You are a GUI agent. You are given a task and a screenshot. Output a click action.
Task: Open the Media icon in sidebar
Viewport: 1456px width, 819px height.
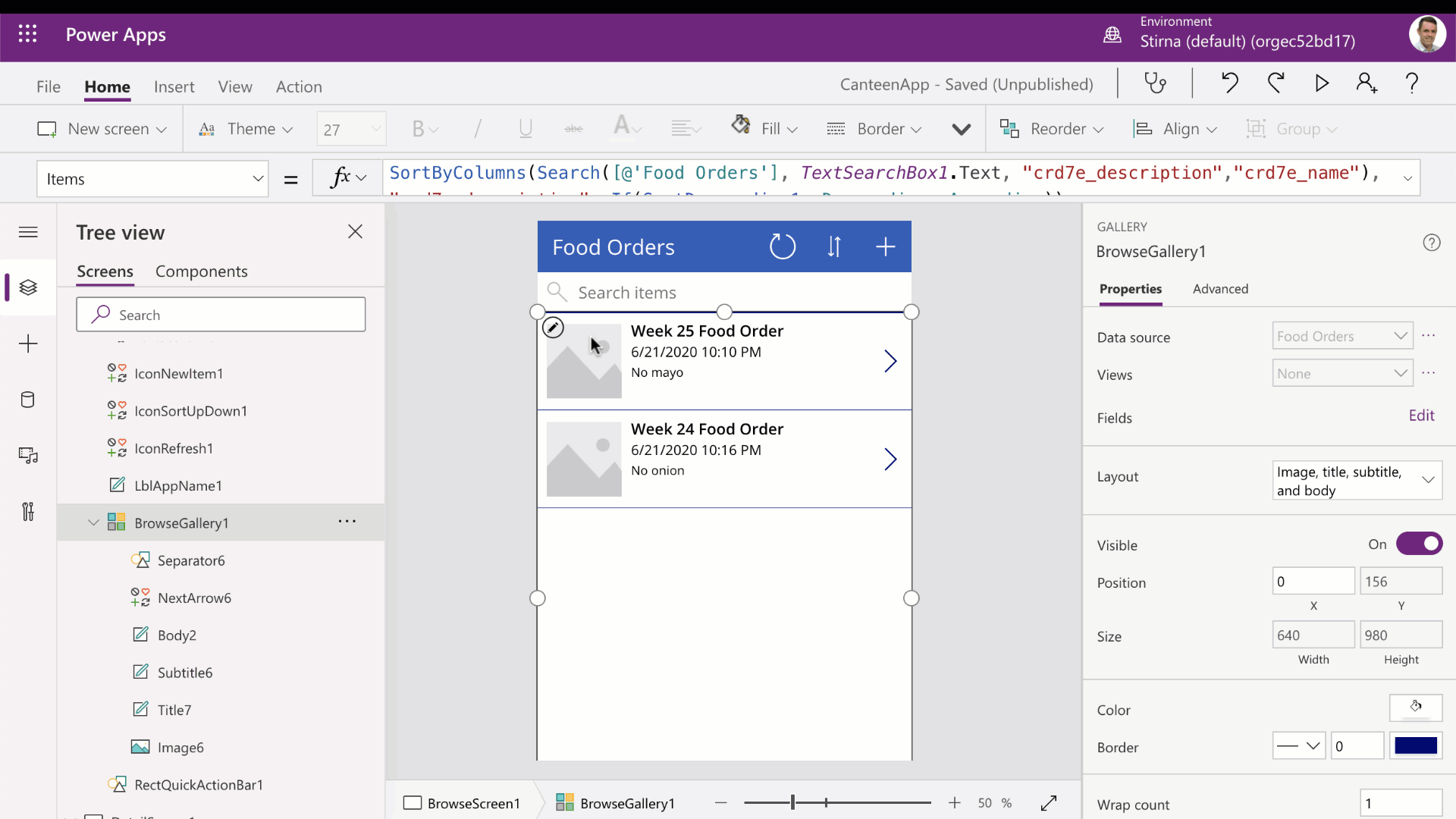[x=28, y=456]
